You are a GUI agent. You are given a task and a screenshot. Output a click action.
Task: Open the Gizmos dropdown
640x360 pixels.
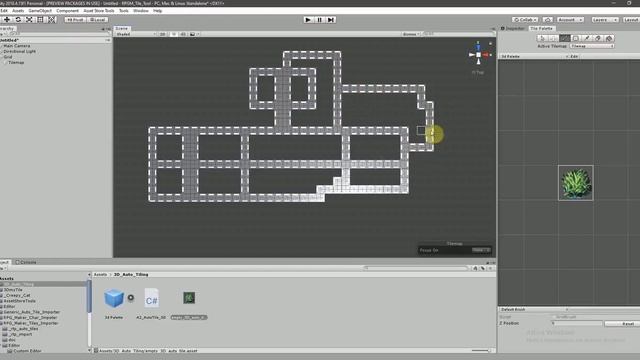click(411, 34)
